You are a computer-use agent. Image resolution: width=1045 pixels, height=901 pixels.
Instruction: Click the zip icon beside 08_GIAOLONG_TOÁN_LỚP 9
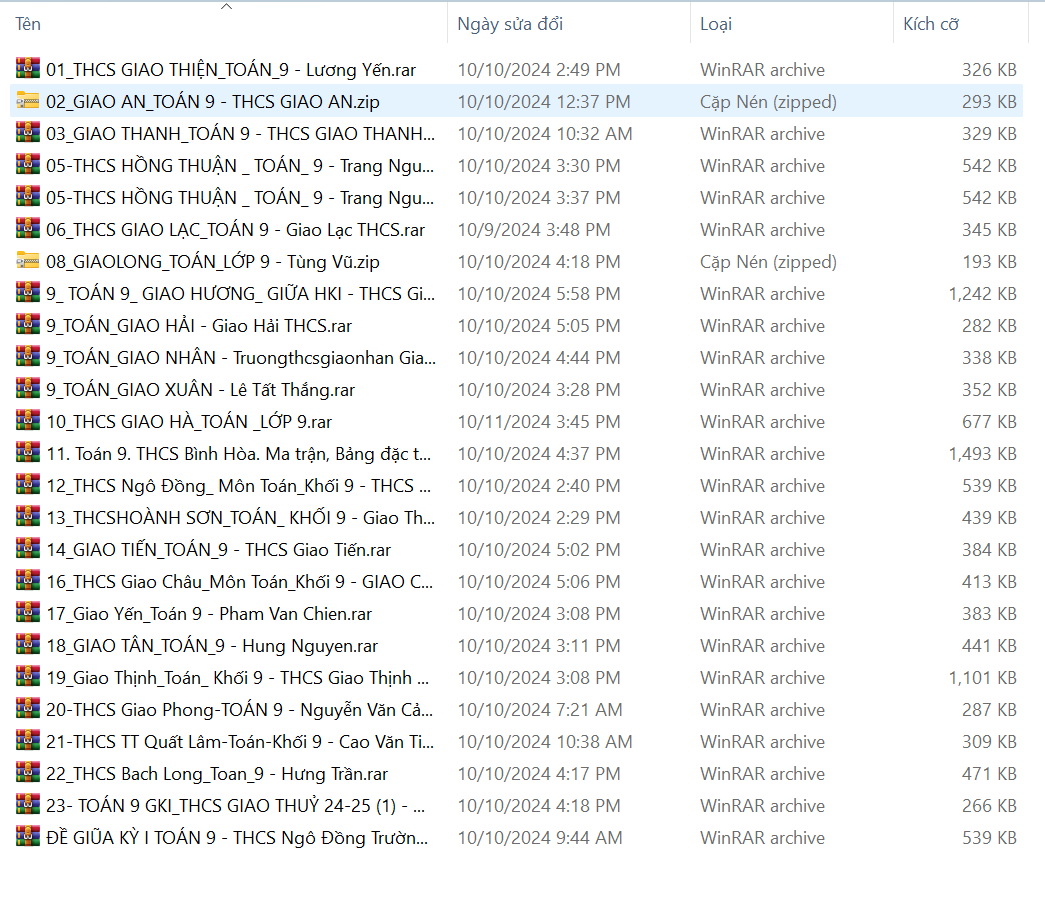[27, 261]
